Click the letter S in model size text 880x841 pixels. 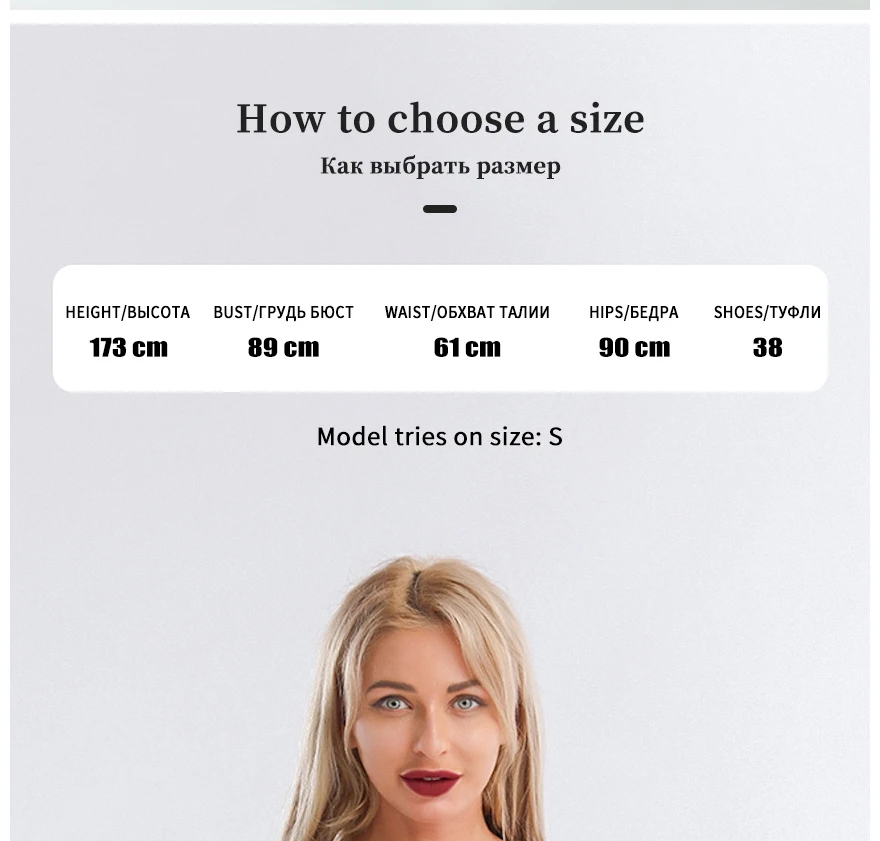556,436
